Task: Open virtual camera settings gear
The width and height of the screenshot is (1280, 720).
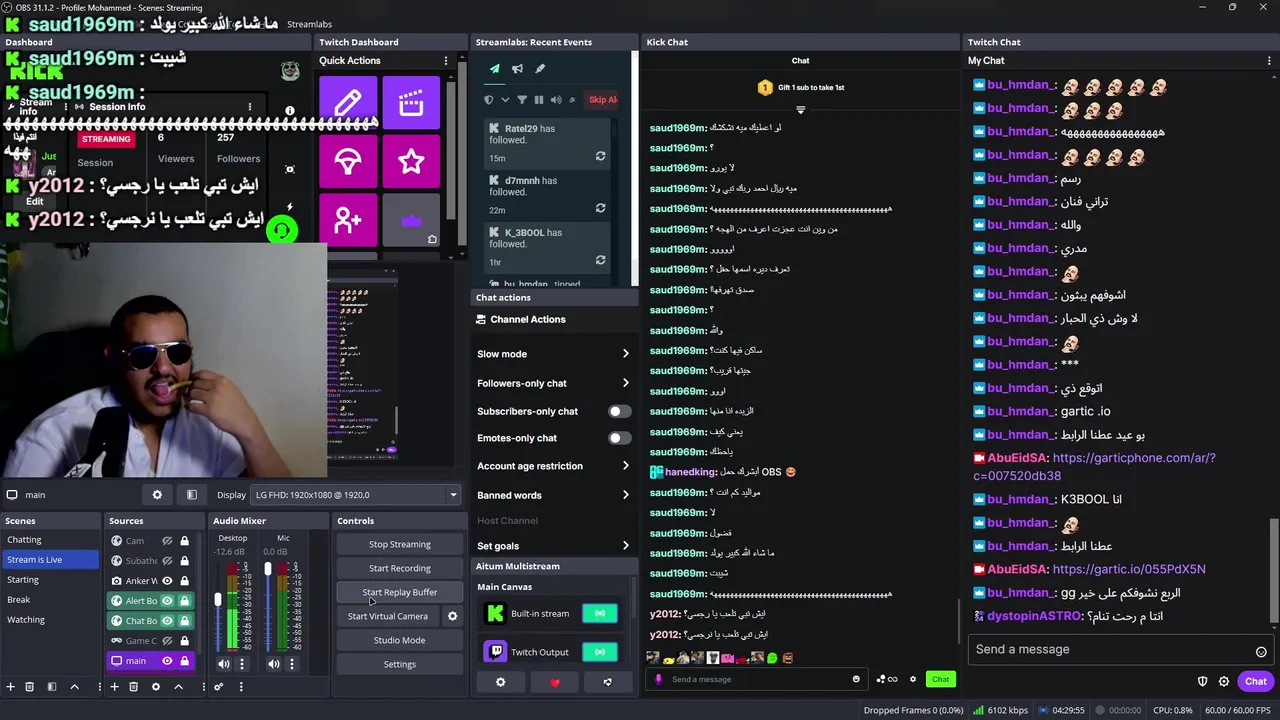Action: point(452,616)
